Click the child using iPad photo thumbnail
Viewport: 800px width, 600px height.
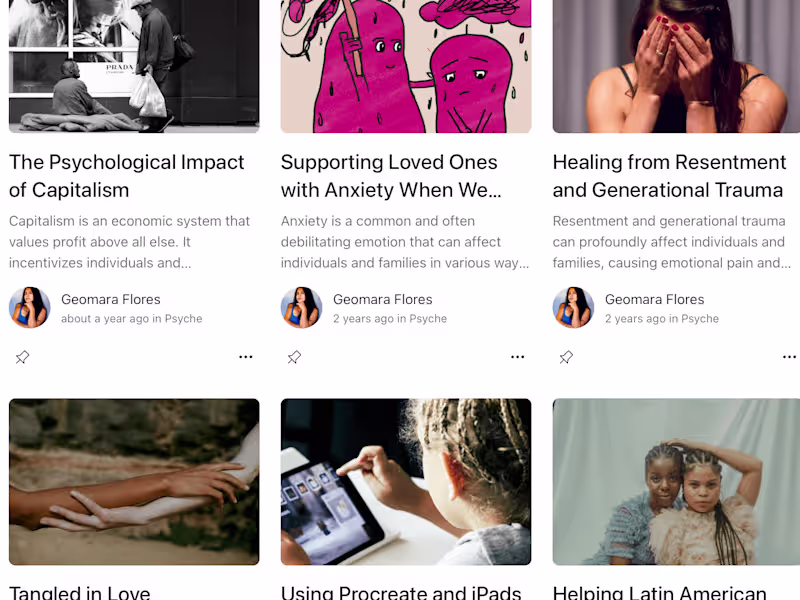(x=406, y=482)
